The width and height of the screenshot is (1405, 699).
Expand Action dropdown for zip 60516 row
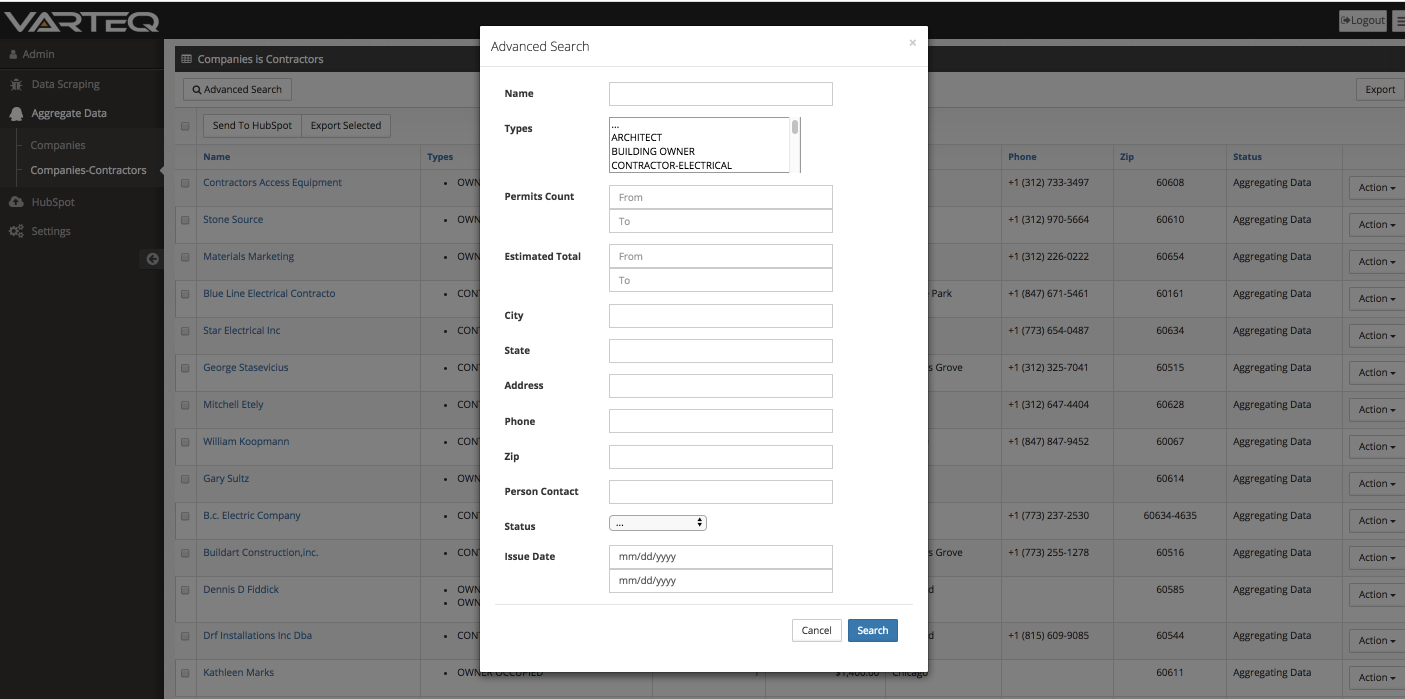pos(1376,558)
